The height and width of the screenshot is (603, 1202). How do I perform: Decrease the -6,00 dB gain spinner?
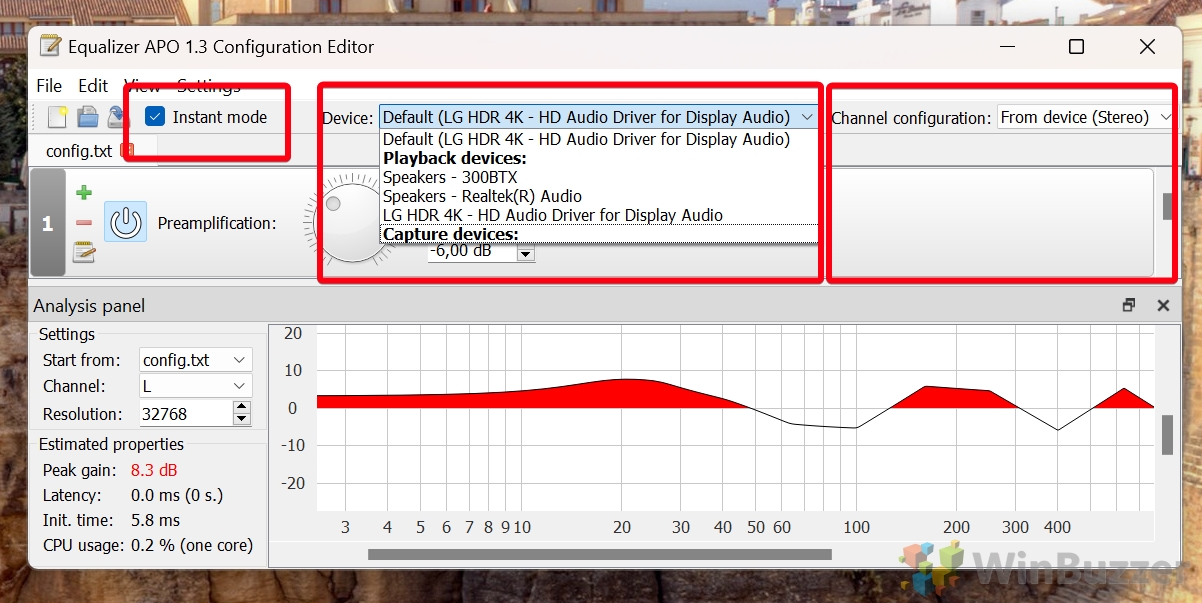pos(525,256)
